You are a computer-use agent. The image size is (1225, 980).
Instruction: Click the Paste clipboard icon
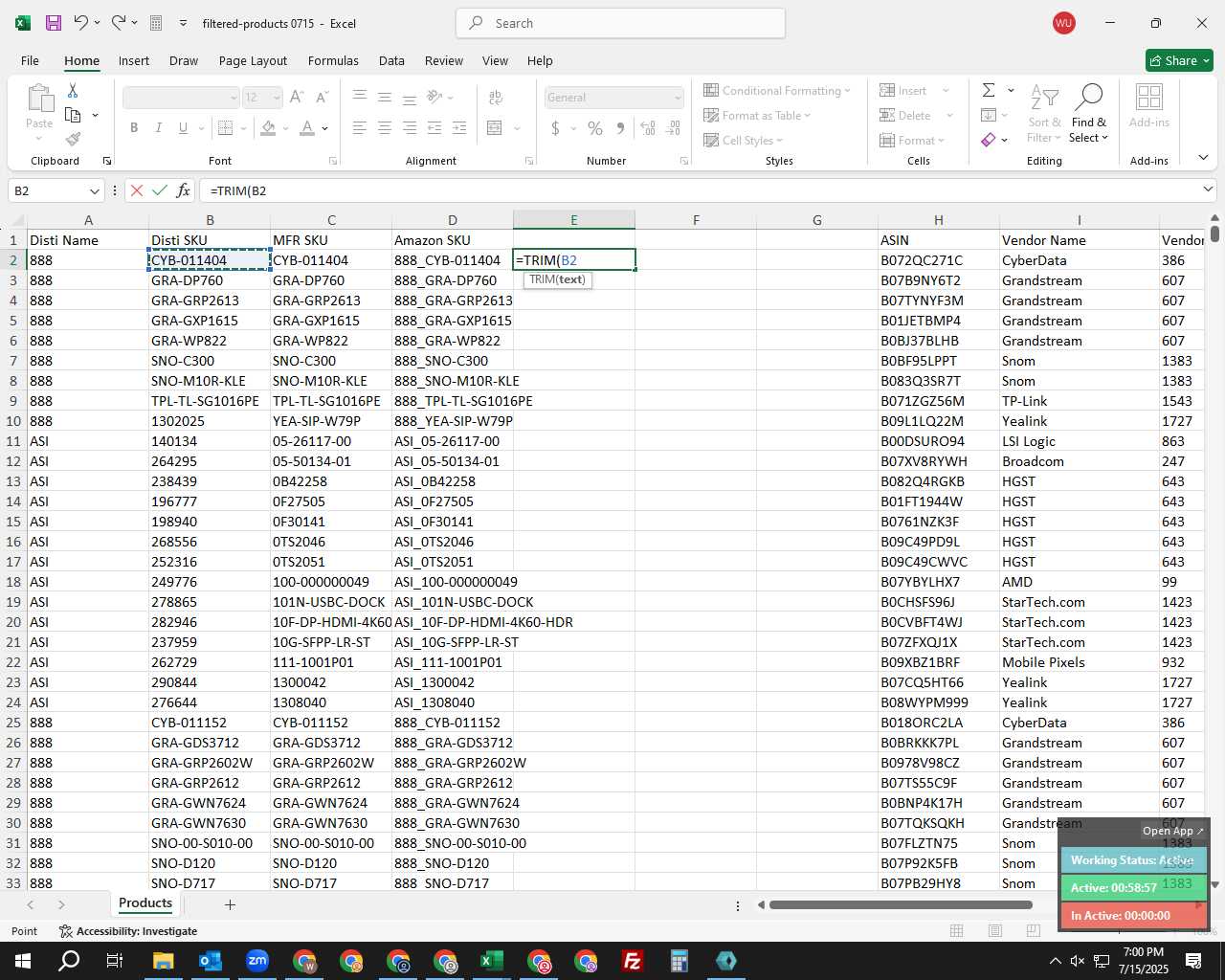[39, 99]
